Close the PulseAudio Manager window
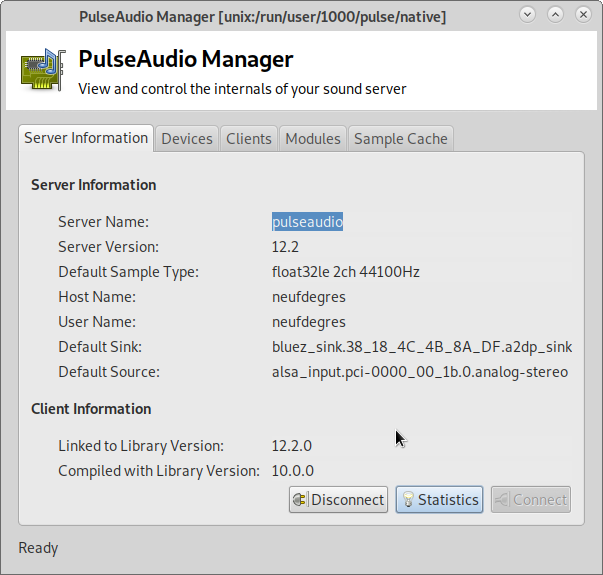The width and height of the screenshot is (603, 575). coord(582,16)
